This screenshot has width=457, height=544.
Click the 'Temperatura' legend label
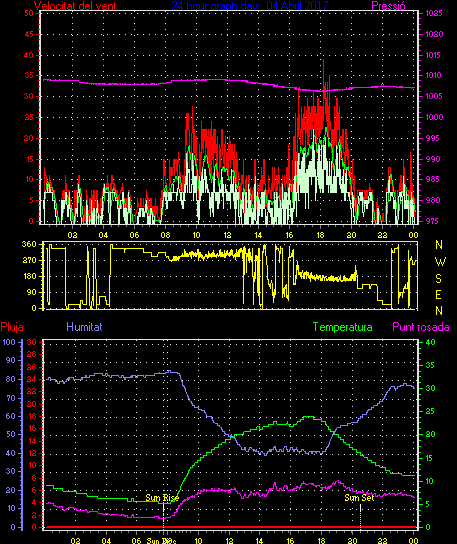click(x=342, y=327)
